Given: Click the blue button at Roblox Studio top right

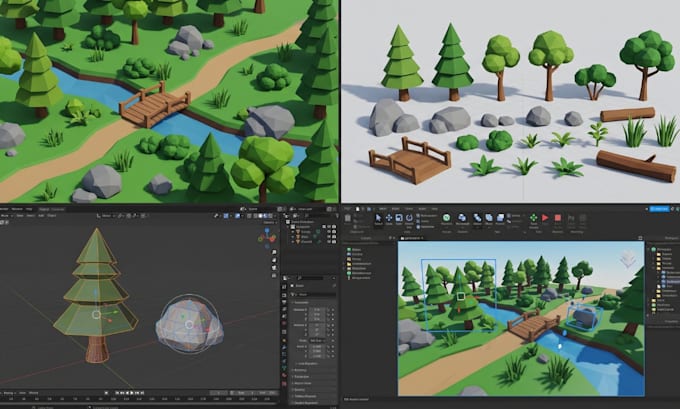Looking at the screenshot, I should 659,209.
